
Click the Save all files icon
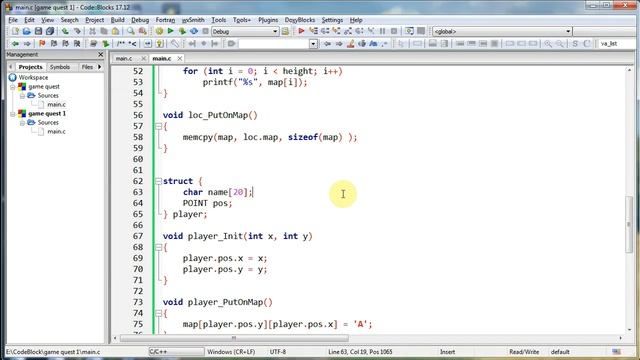(50, 31)
